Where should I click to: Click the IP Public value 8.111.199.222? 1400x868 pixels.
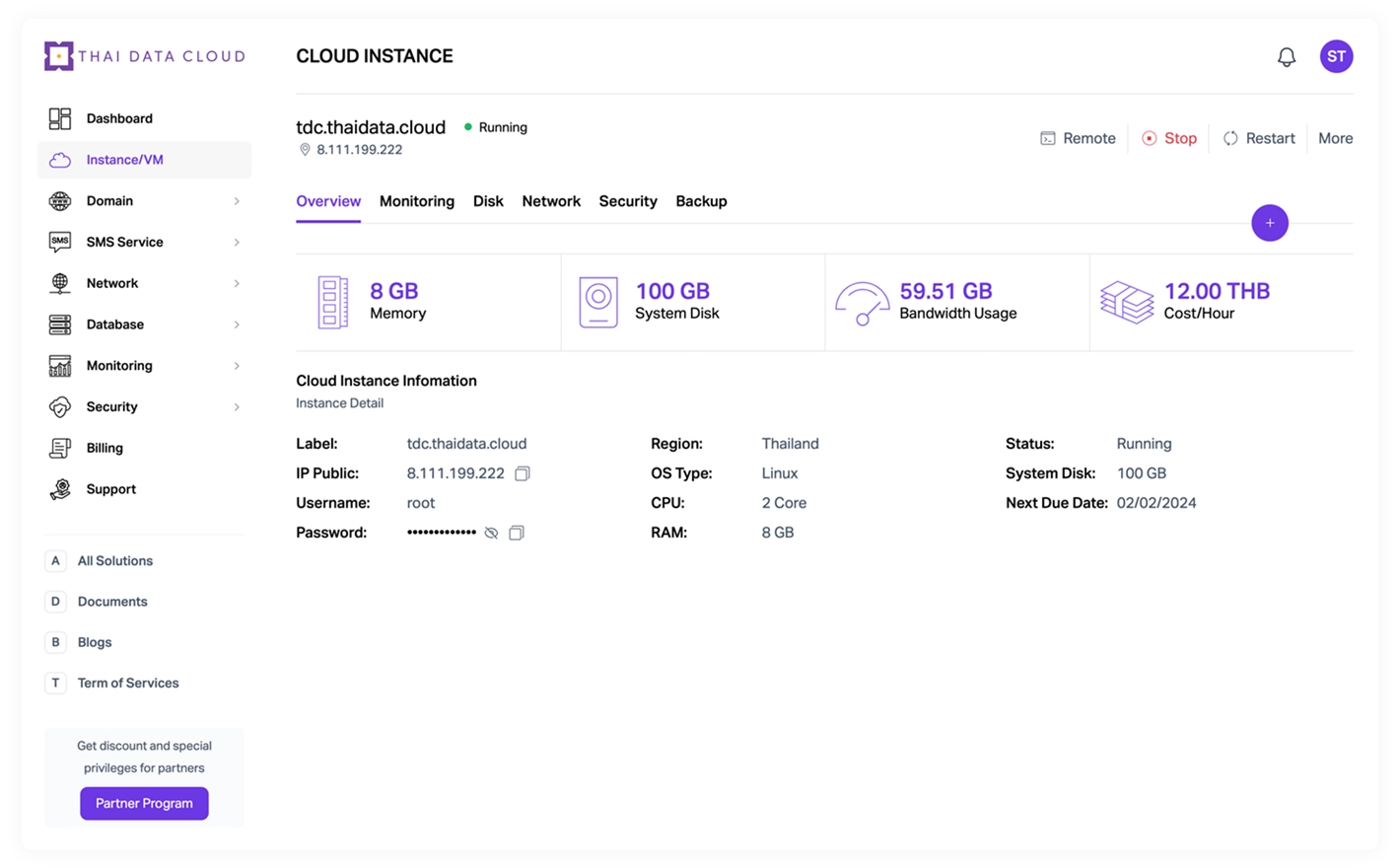tap(455, 473)
